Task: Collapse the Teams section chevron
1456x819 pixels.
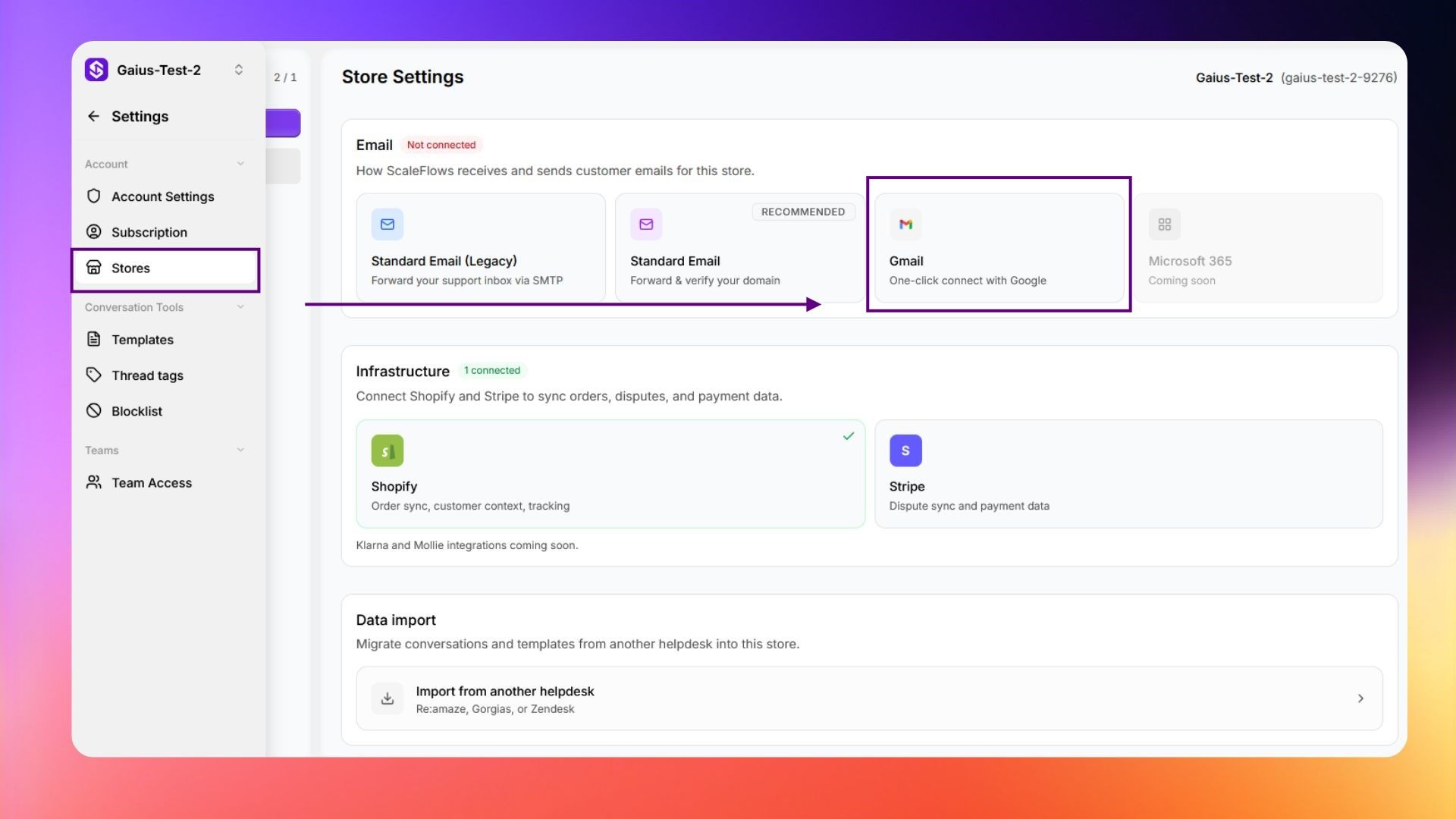Action: click(240, 450)
